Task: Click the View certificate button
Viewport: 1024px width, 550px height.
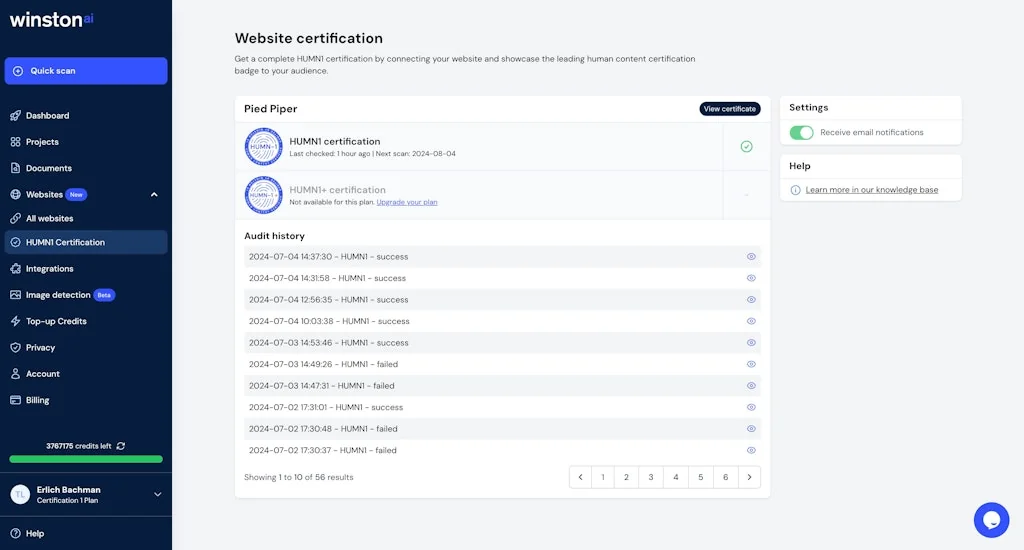Action: [729, 109]
